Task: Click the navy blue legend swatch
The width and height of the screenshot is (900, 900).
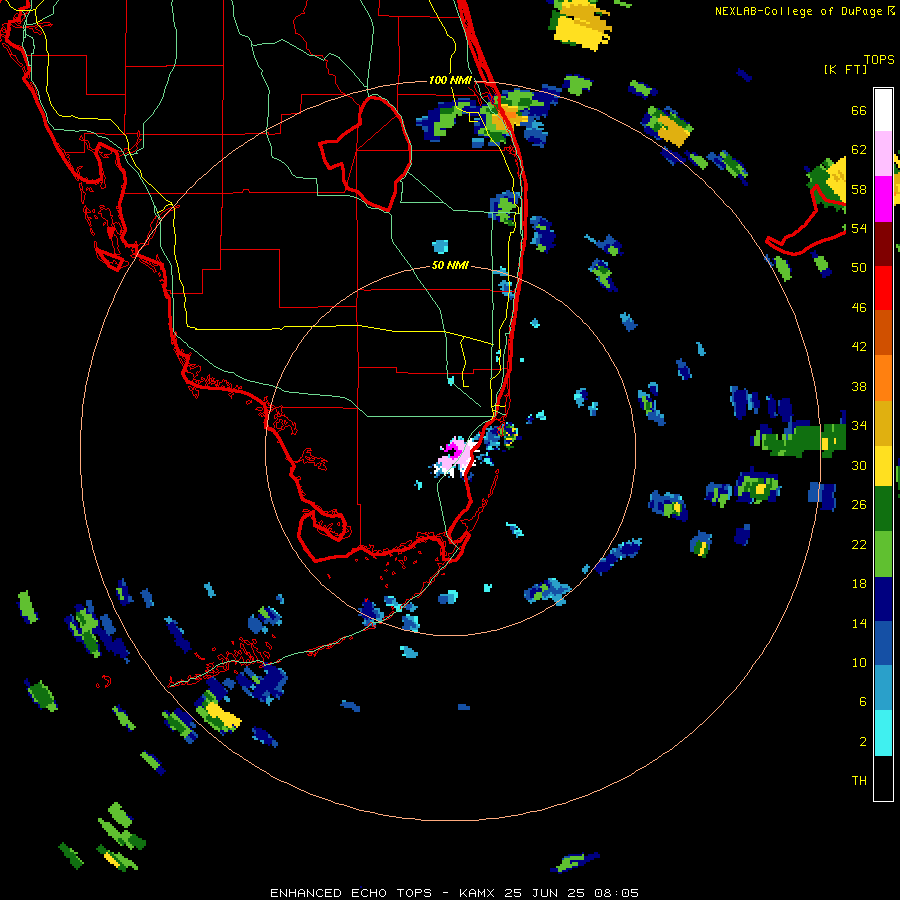Action: (883, 599)
